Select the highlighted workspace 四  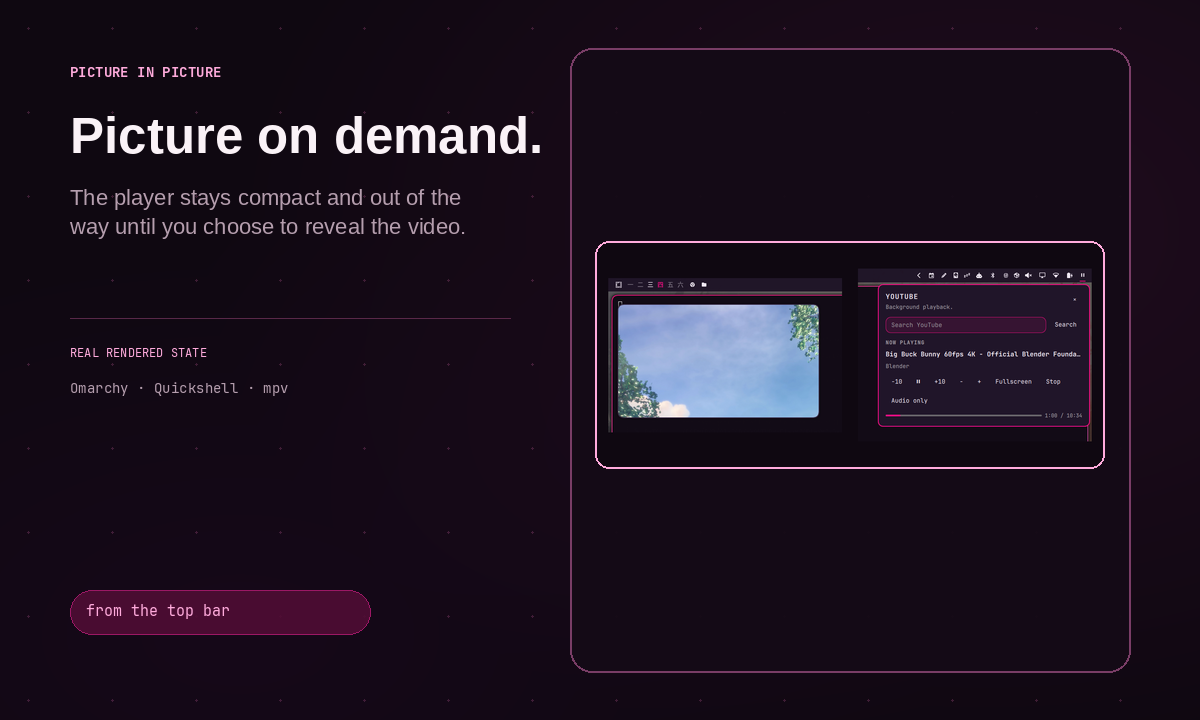pyautogui.click(x=661, y=285)
